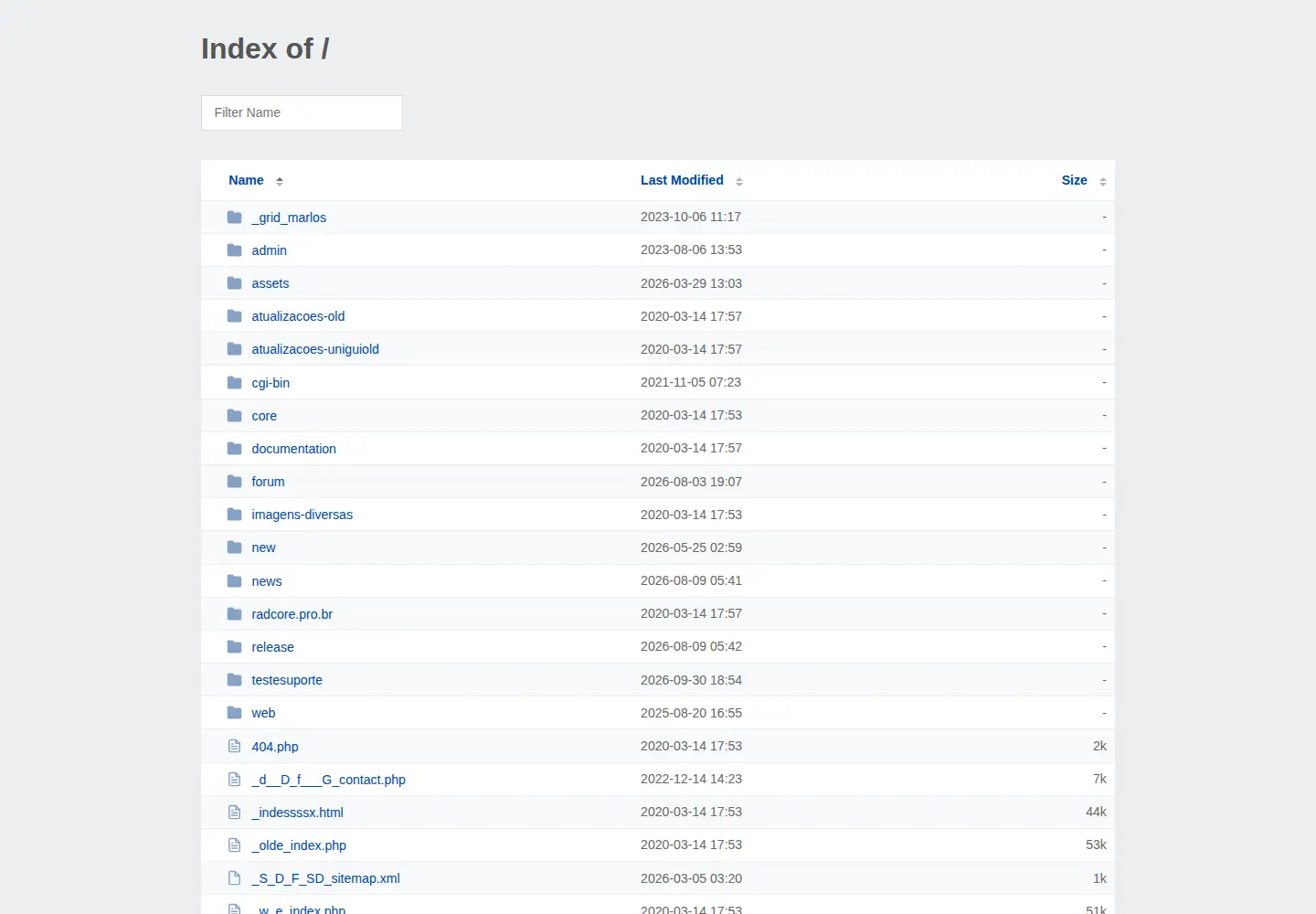Click the folder icon beside core
The height and width of the screenshot is (914, 1316).
235,416
